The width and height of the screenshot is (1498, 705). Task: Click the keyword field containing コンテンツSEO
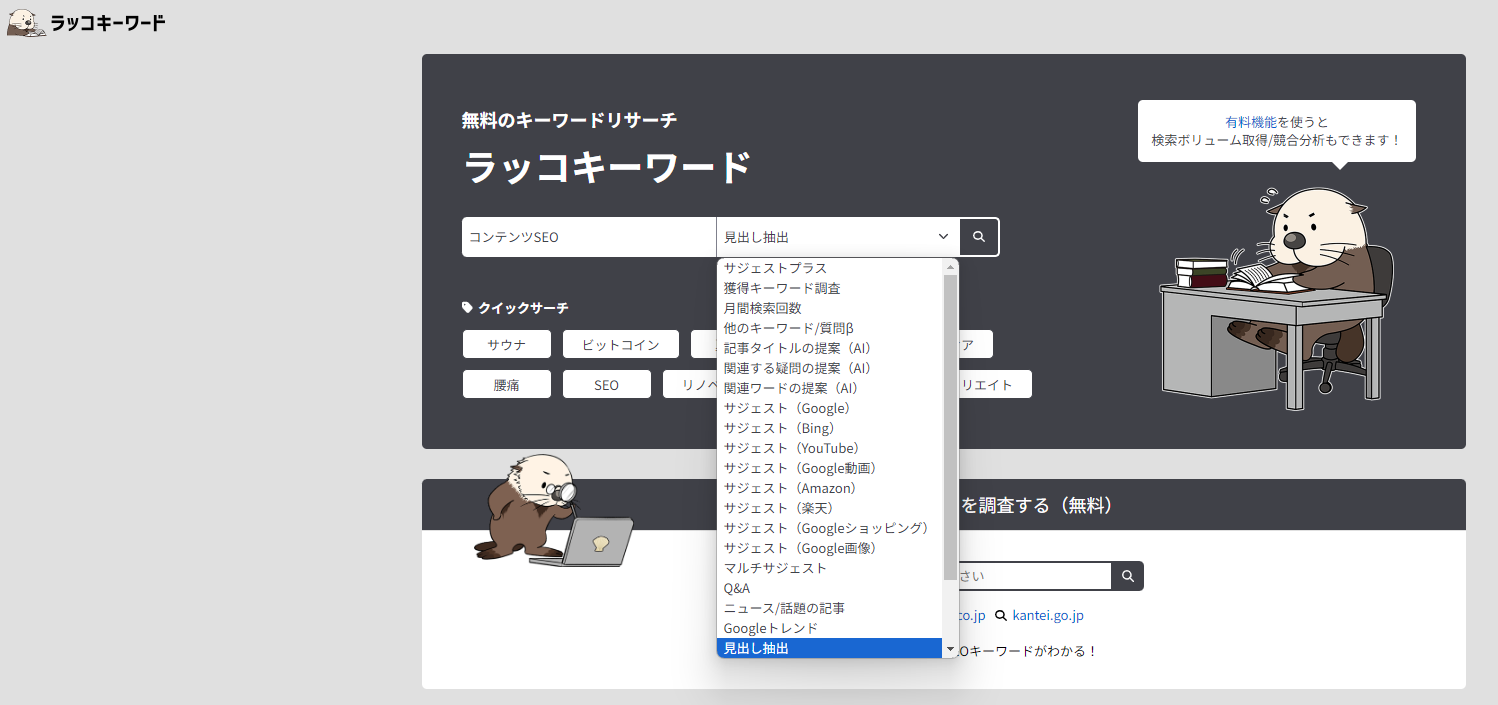pos(589,237)
